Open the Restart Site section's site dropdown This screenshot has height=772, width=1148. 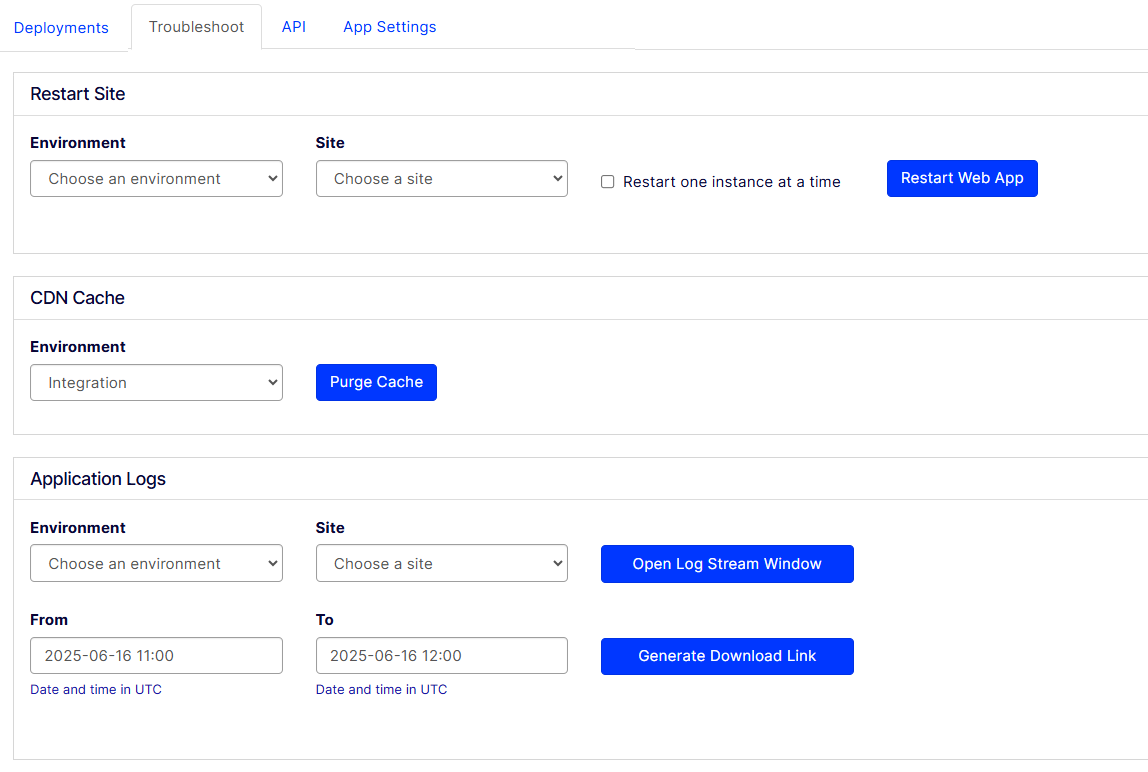[x=441, y=179]
